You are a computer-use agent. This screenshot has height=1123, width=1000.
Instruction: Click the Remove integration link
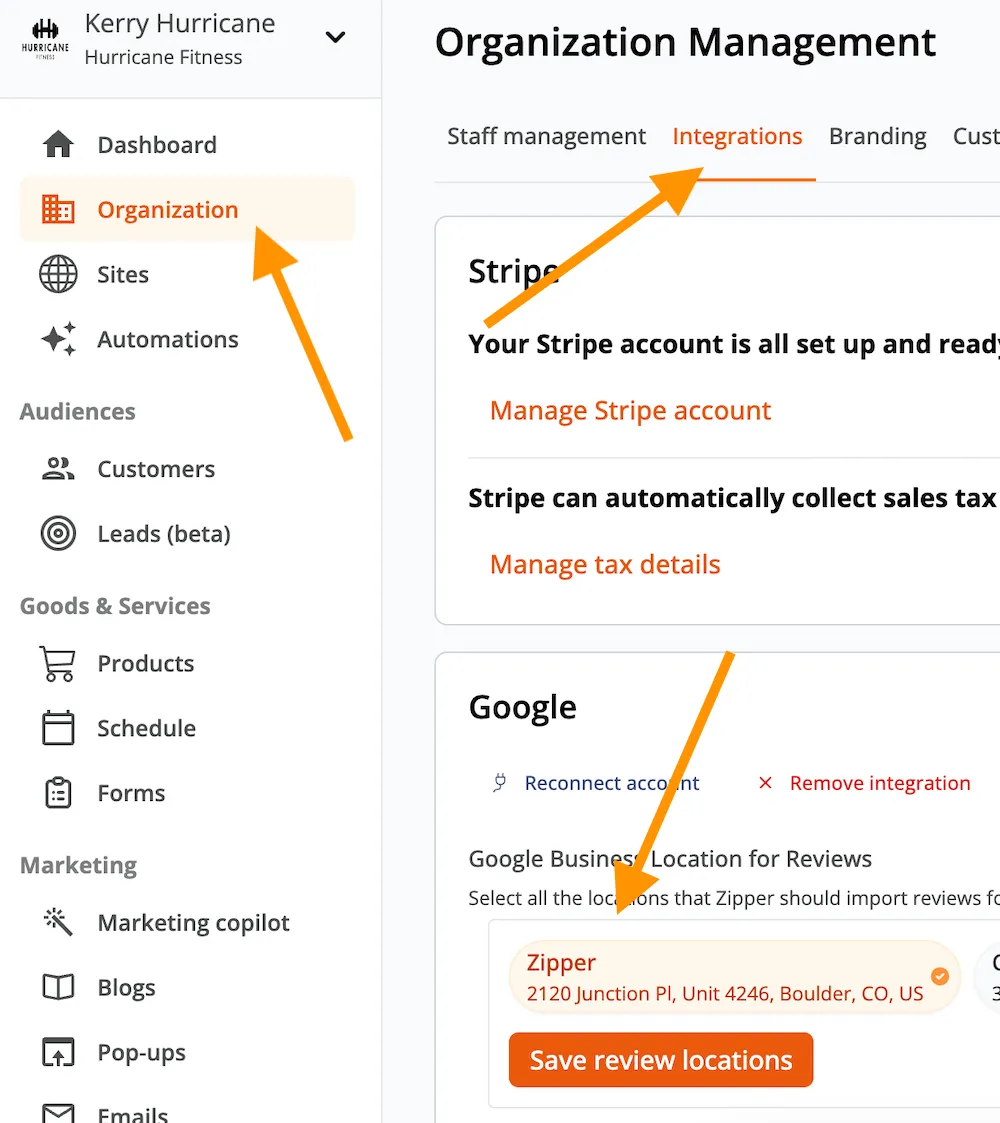(880, 783)
